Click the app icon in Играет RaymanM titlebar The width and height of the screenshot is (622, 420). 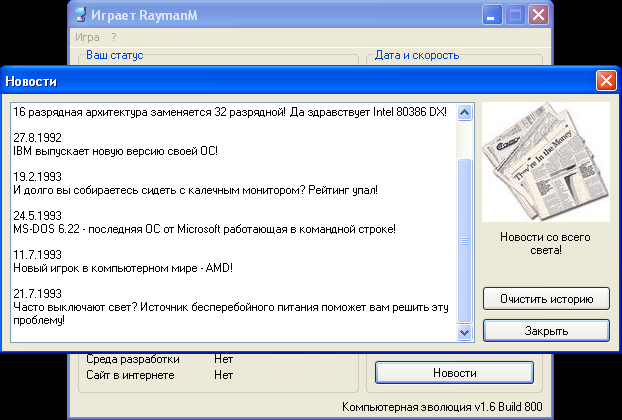[x=81, y=15]
